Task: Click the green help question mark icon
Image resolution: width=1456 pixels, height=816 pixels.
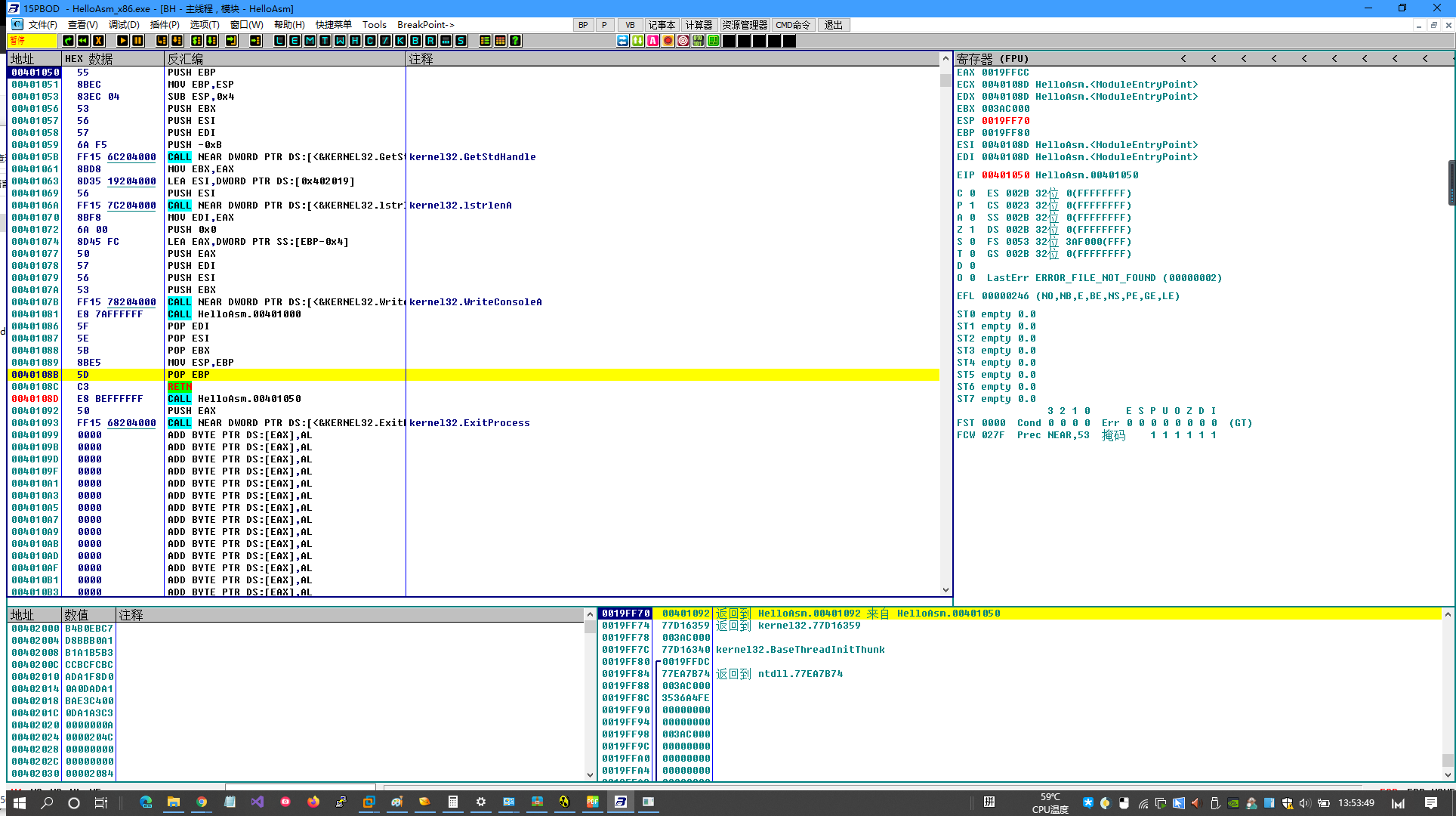Action: click(x=515, y=41)
